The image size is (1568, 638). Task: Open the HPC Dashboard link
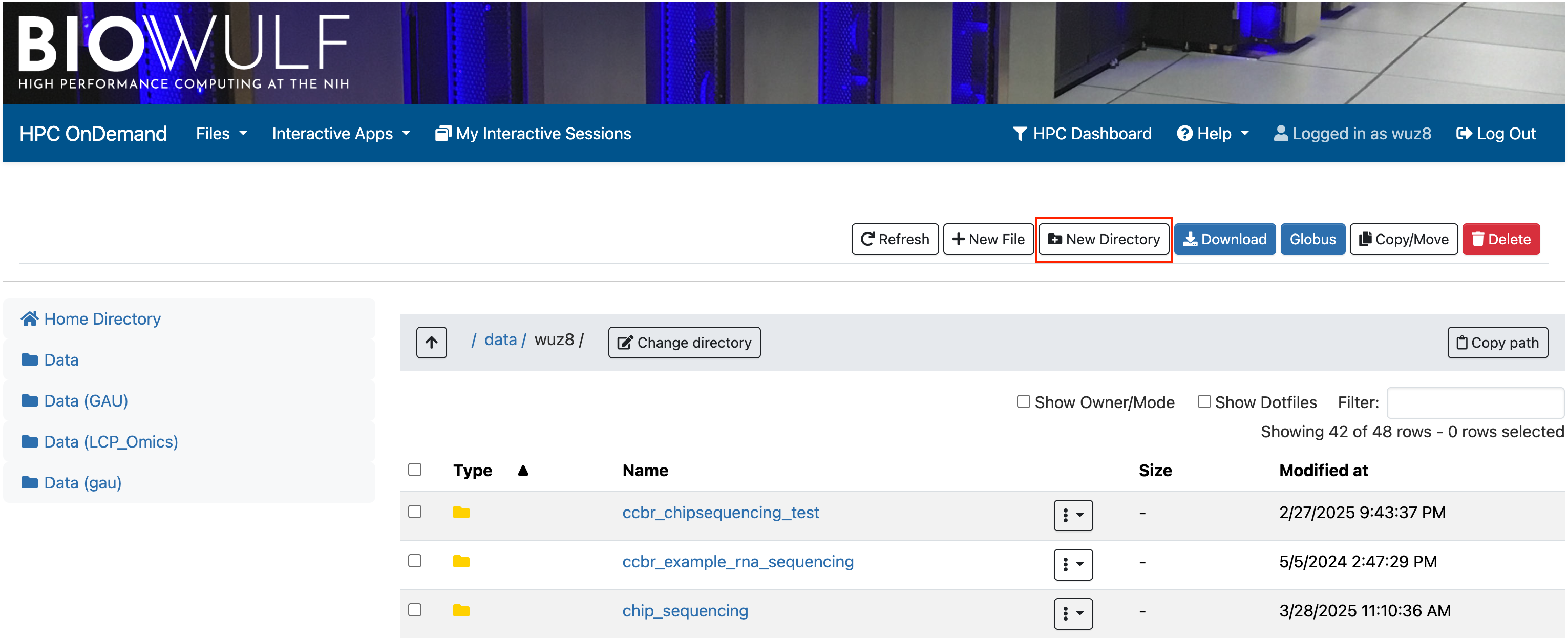click(x=1082, y=133)
